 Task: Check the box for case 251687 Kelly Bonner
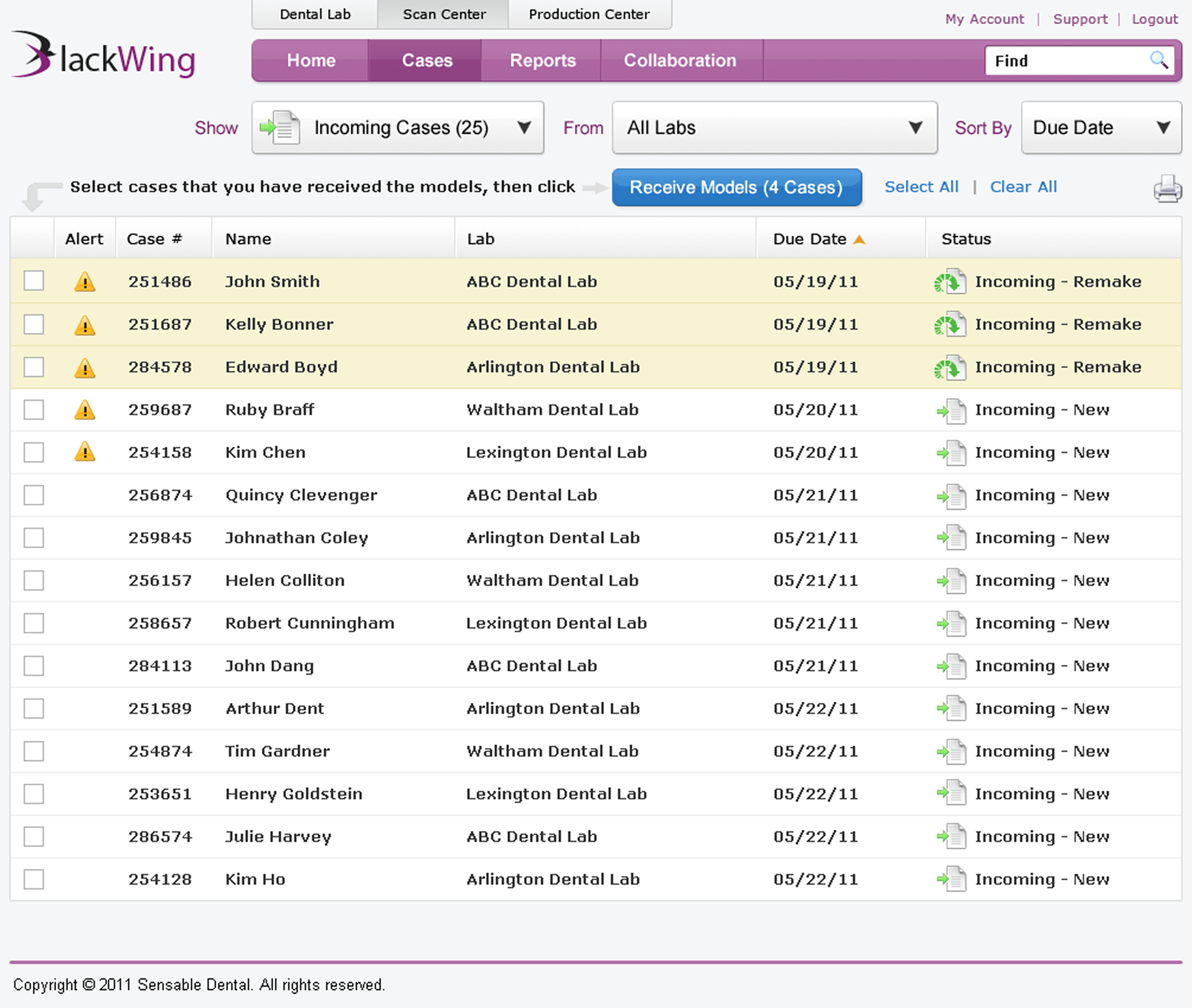click(34, 324)
